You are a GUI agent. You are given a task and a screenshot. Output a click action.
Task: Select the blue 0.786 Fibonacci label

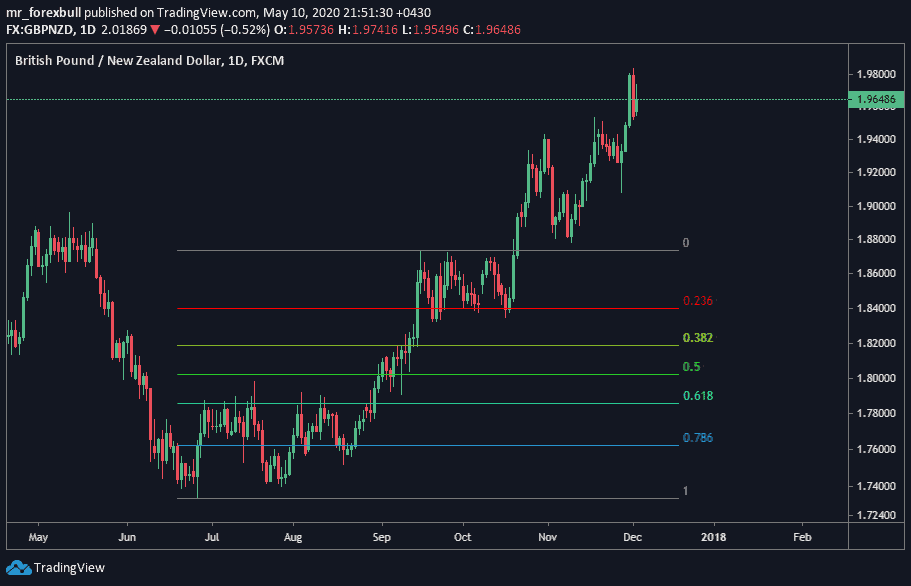pos(697,438)
